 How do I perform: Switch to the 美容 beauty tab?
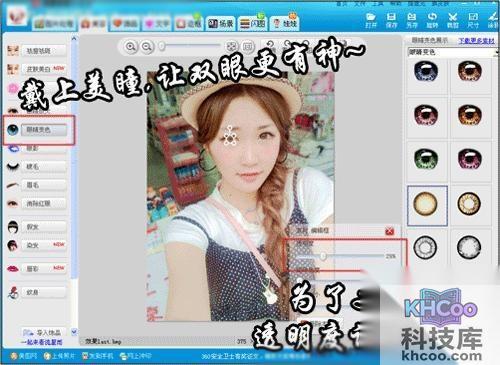pyautogui.click(x=93, y=24)
